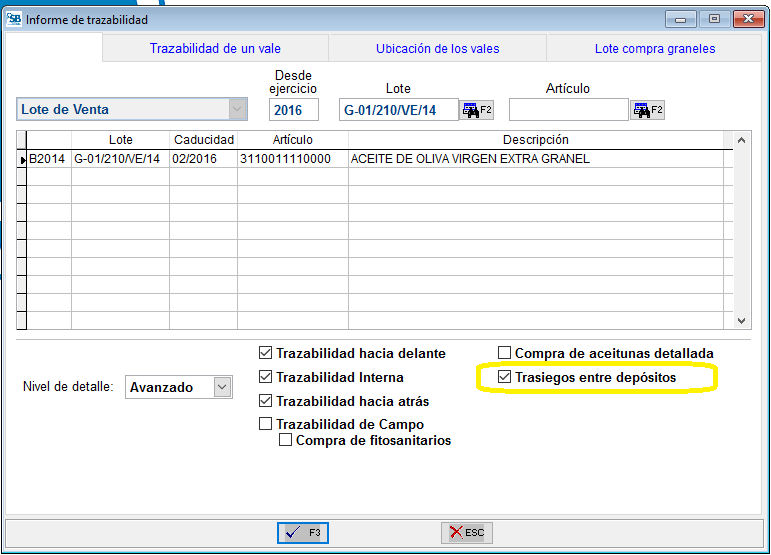Confirm with the F3 checkmark button
The height and width of the screenshot is (555, 771).
[x=303, y=533]
